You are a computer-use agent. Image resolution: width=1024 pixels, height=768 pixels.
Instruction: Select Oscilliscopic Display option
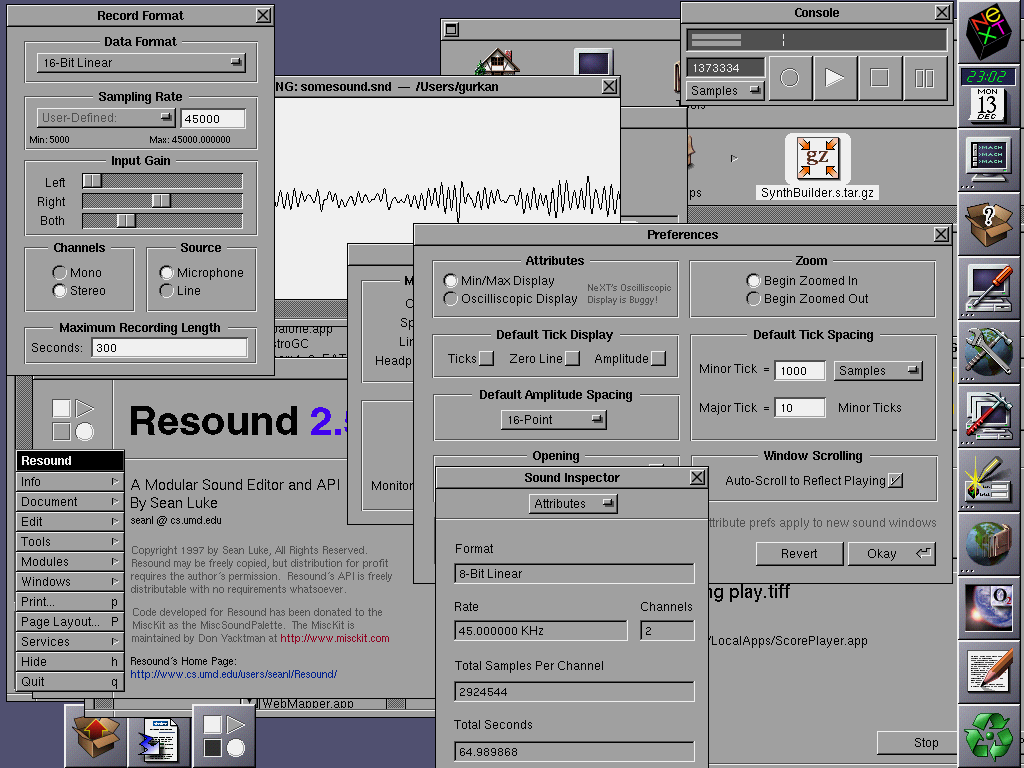[451, 299]
